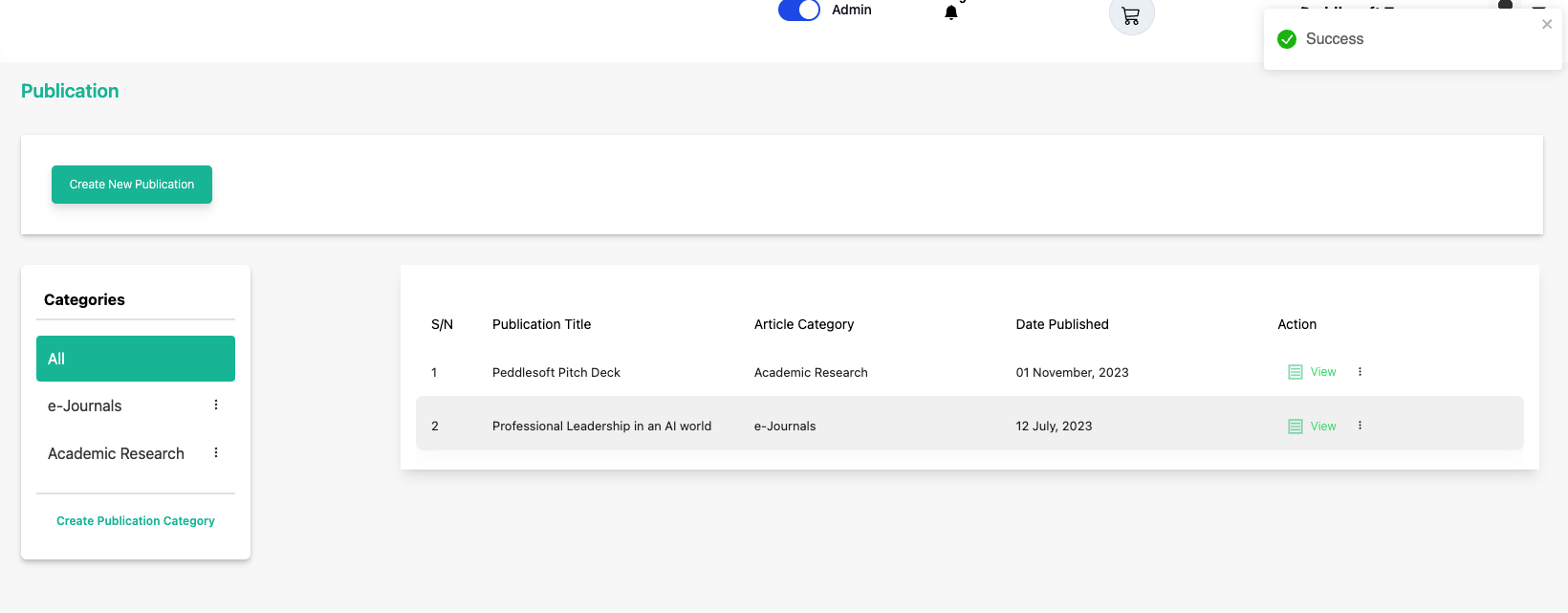This screenshot has height=613, width=1568.
Task: Open Academic Research category options menu
Action: click(216, 452)
